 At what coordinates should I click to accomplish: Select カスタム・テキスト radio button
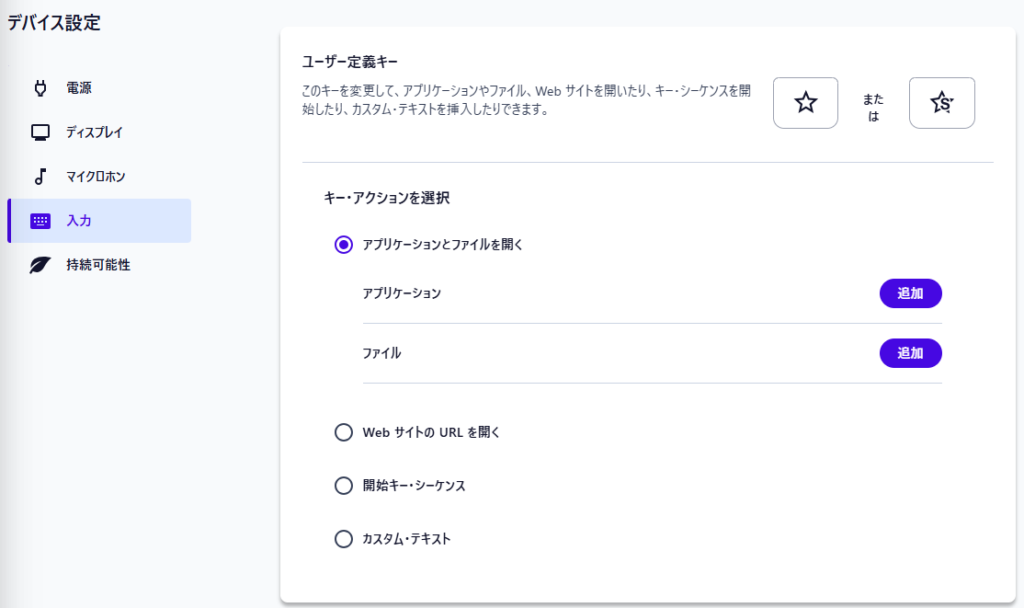[344, 539]
